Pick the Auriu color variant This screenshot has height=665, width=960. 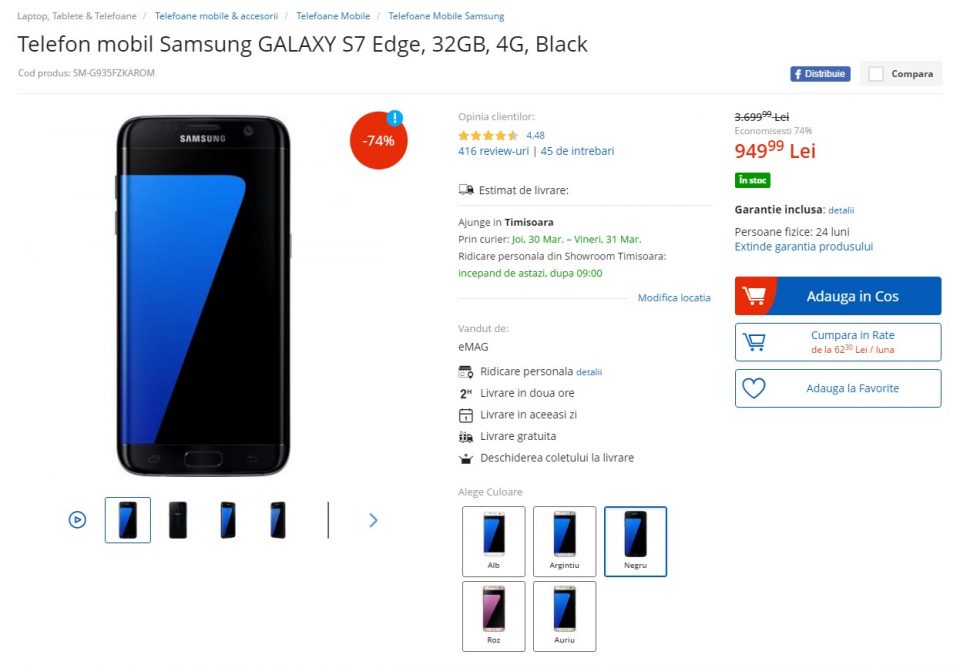click(564, 616)
